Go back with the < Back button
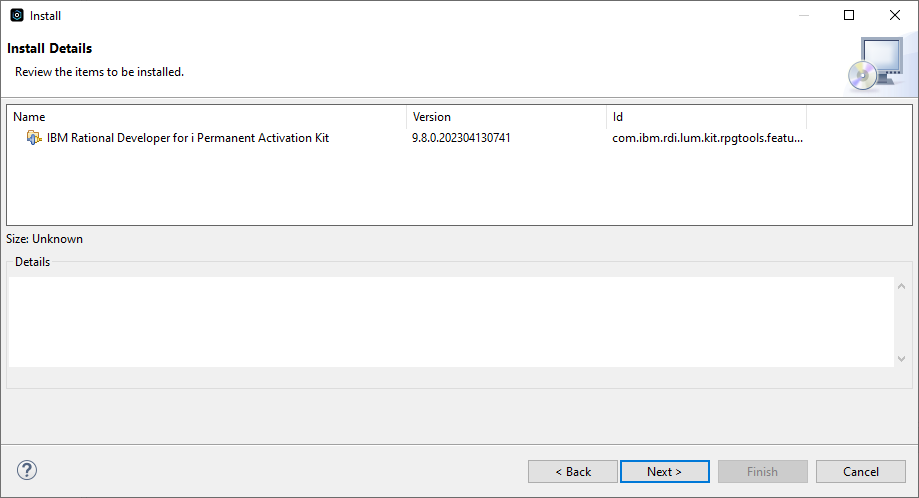 click(x=573, y=472)
